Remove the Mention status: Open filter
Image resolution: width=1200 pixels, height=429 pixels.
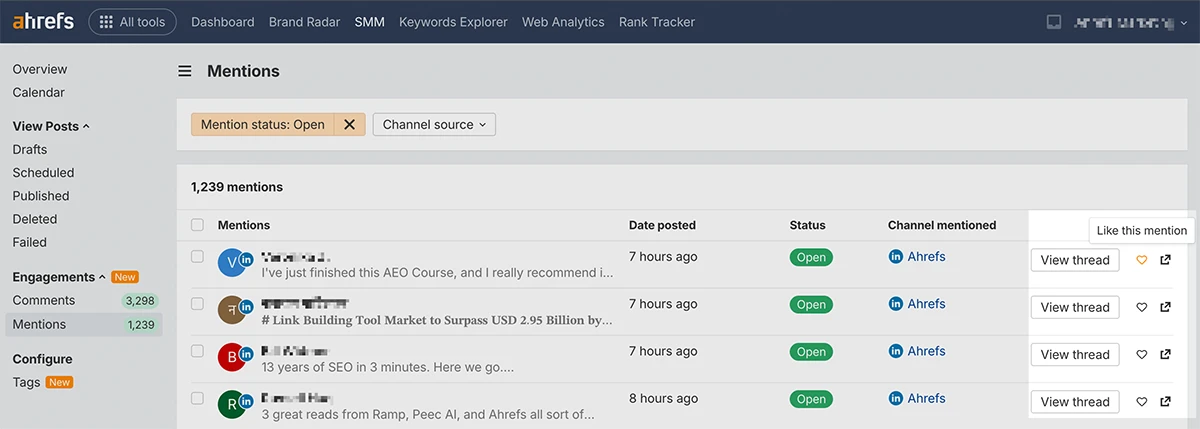[x=349, y=125]
